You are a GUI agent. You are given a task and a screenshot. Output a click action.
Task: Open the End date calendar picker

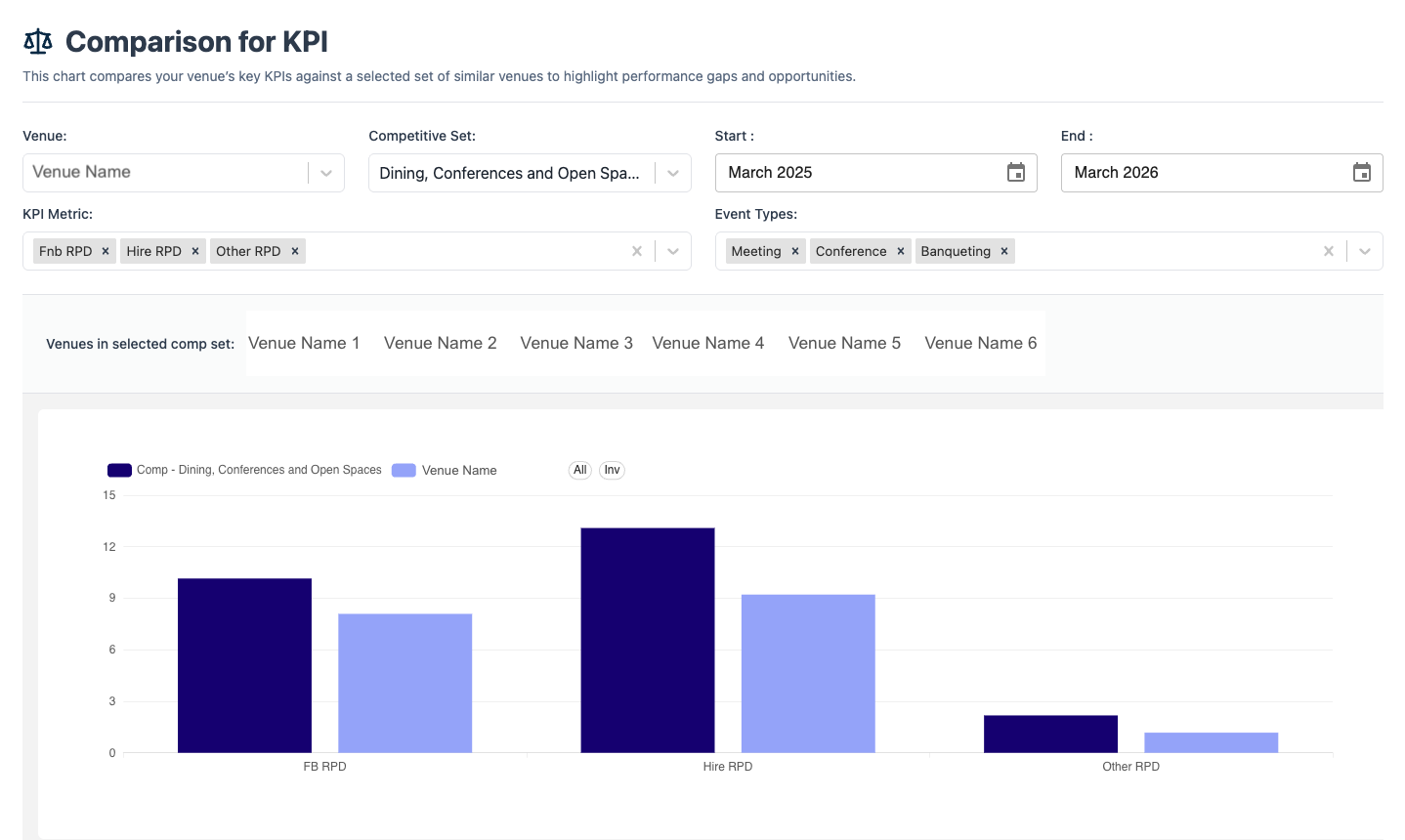click(1362, 172)
